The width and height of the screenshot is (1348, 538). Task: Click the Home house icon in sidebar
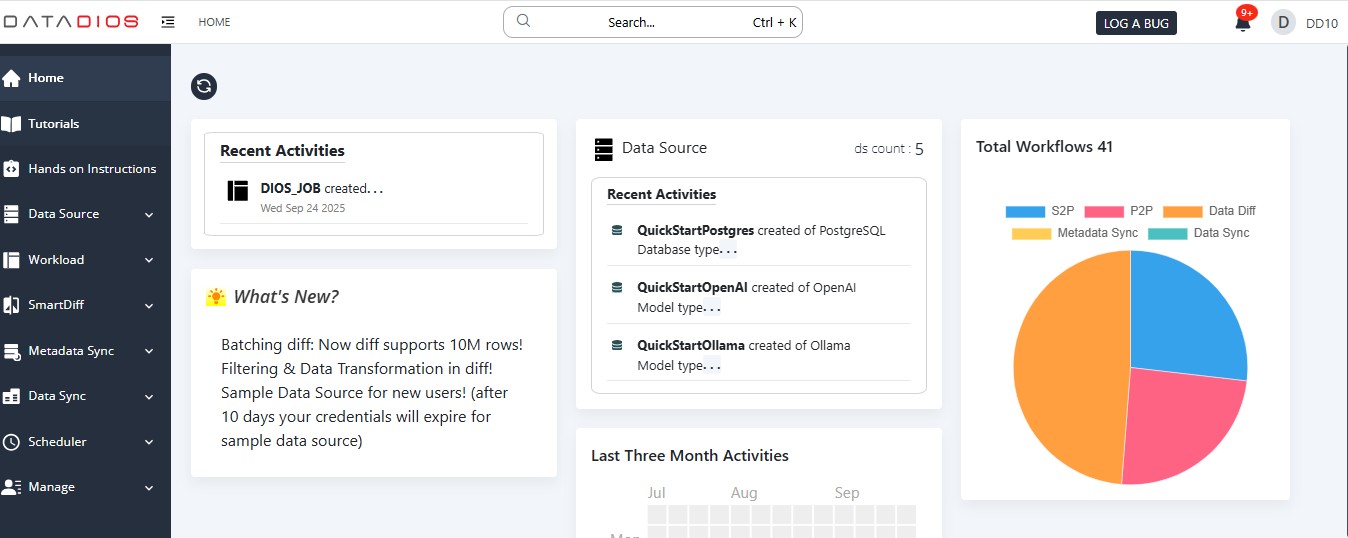click(12, 78)
